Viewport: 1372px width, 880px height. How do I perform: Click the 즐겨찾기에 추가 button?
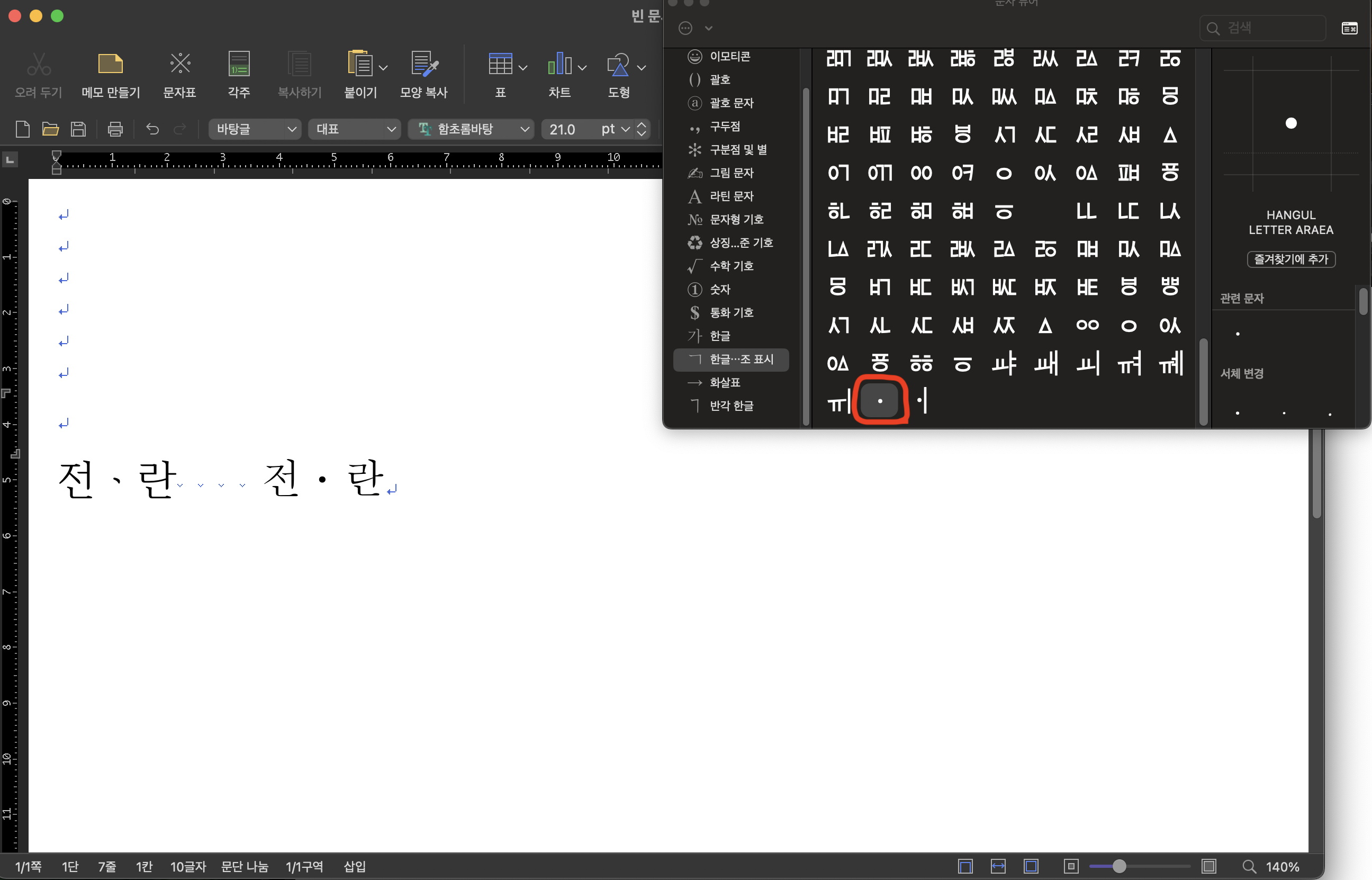1290,259
